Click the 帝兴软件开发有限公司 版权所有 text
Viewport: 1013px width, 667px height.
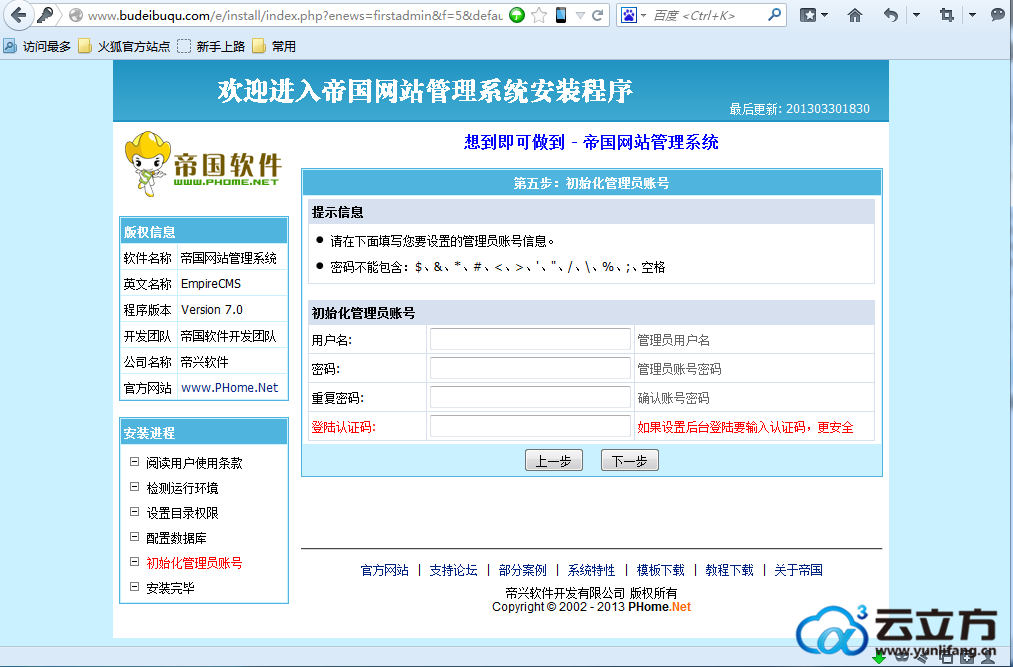point(591,593)
